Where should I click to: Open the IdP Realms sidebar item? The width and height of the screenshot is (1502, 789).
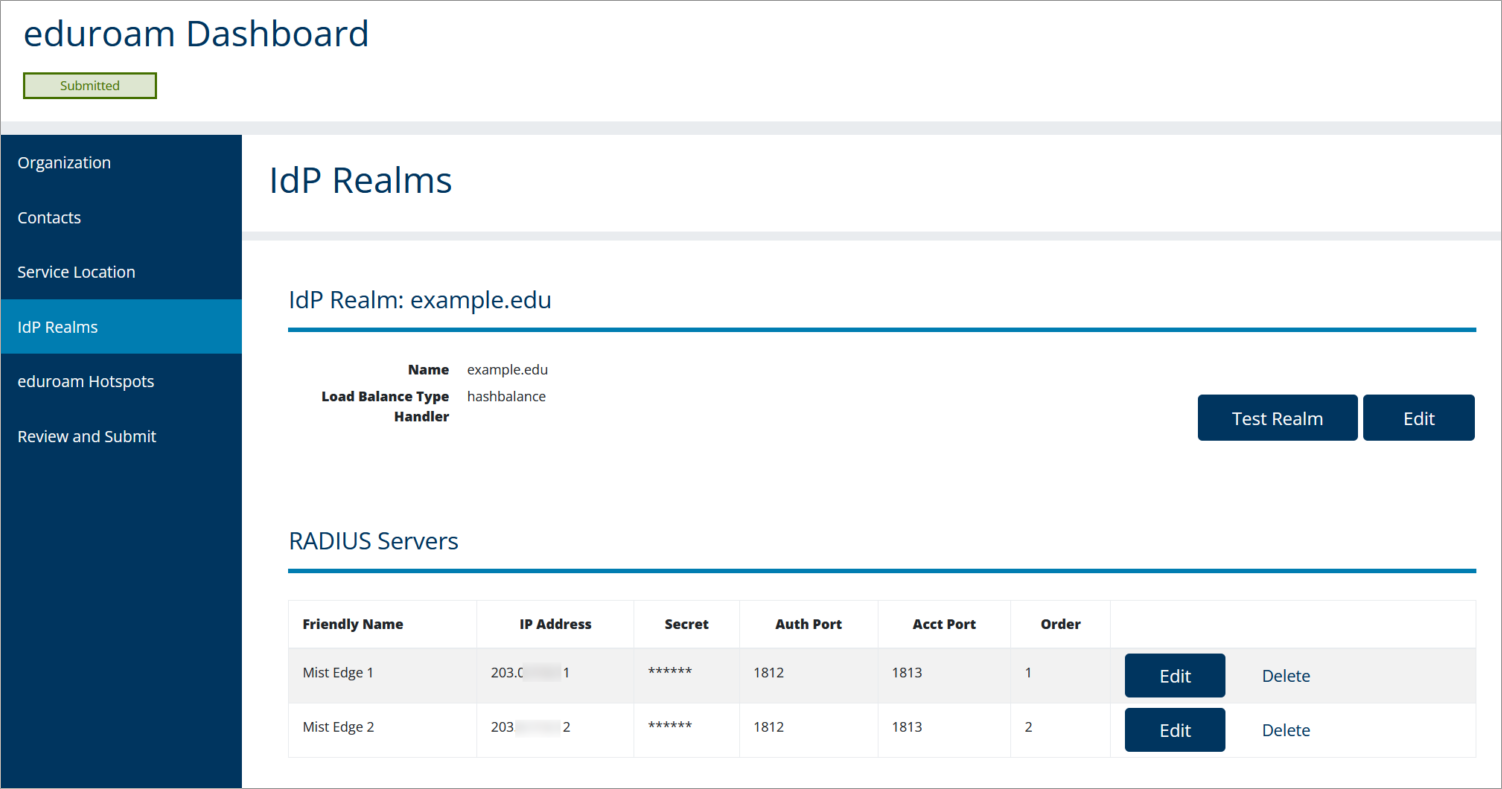[x=58, y=327]
